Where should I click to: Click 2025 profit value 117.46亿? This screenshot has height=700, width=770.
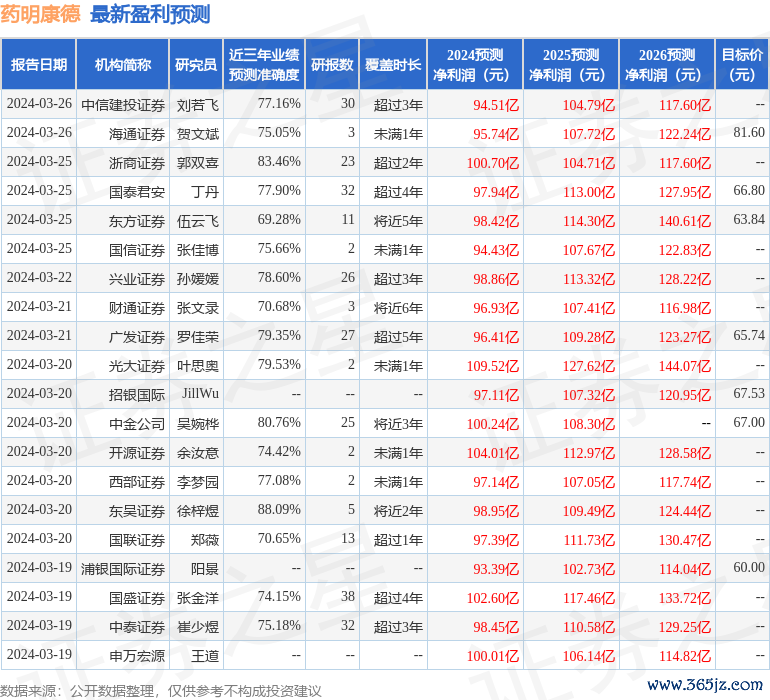click(x=589, y=598)
